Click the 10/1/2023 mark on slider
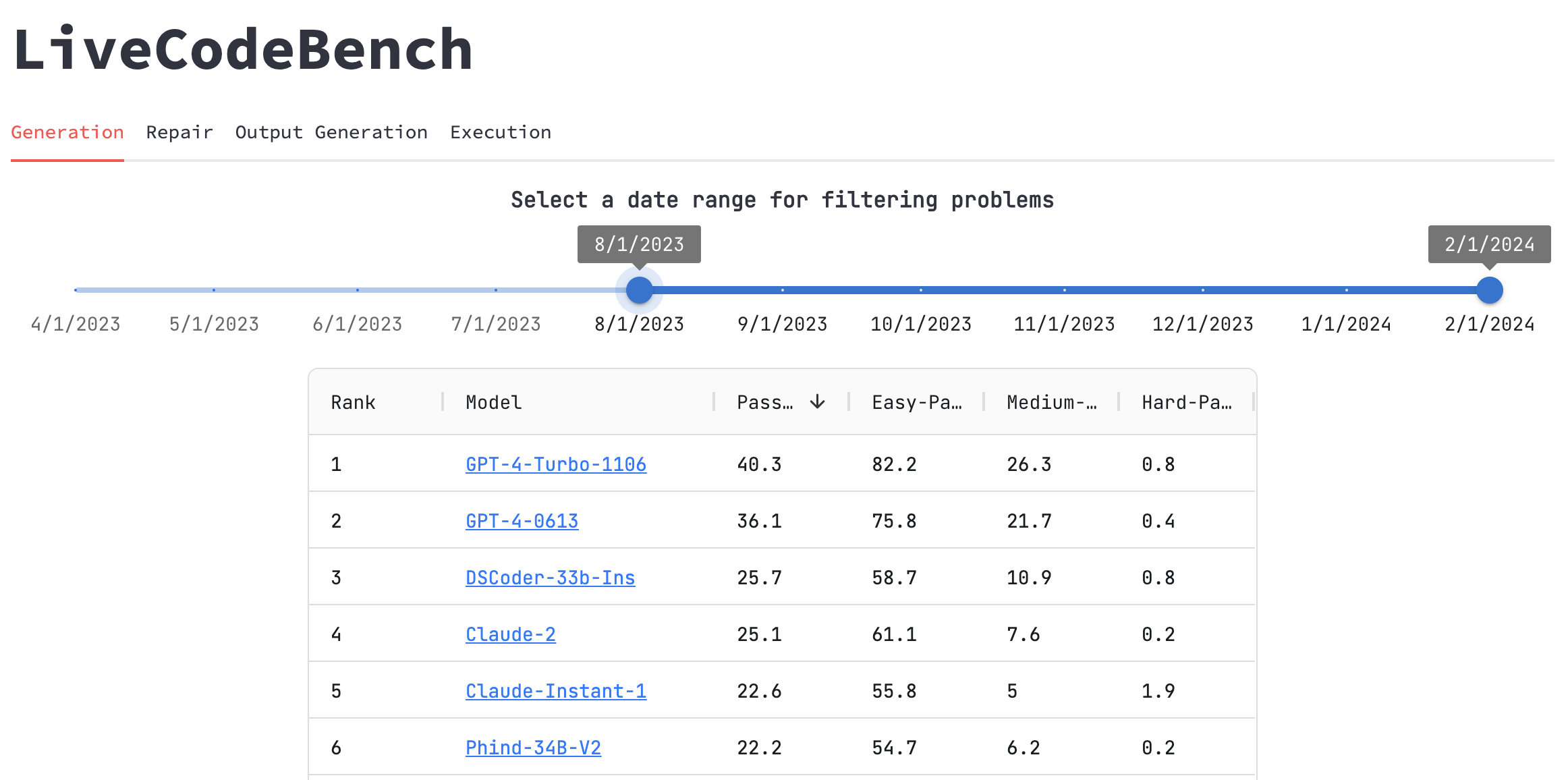Image resolution: width=1568 pixels, height=780 pixels. 921,290
